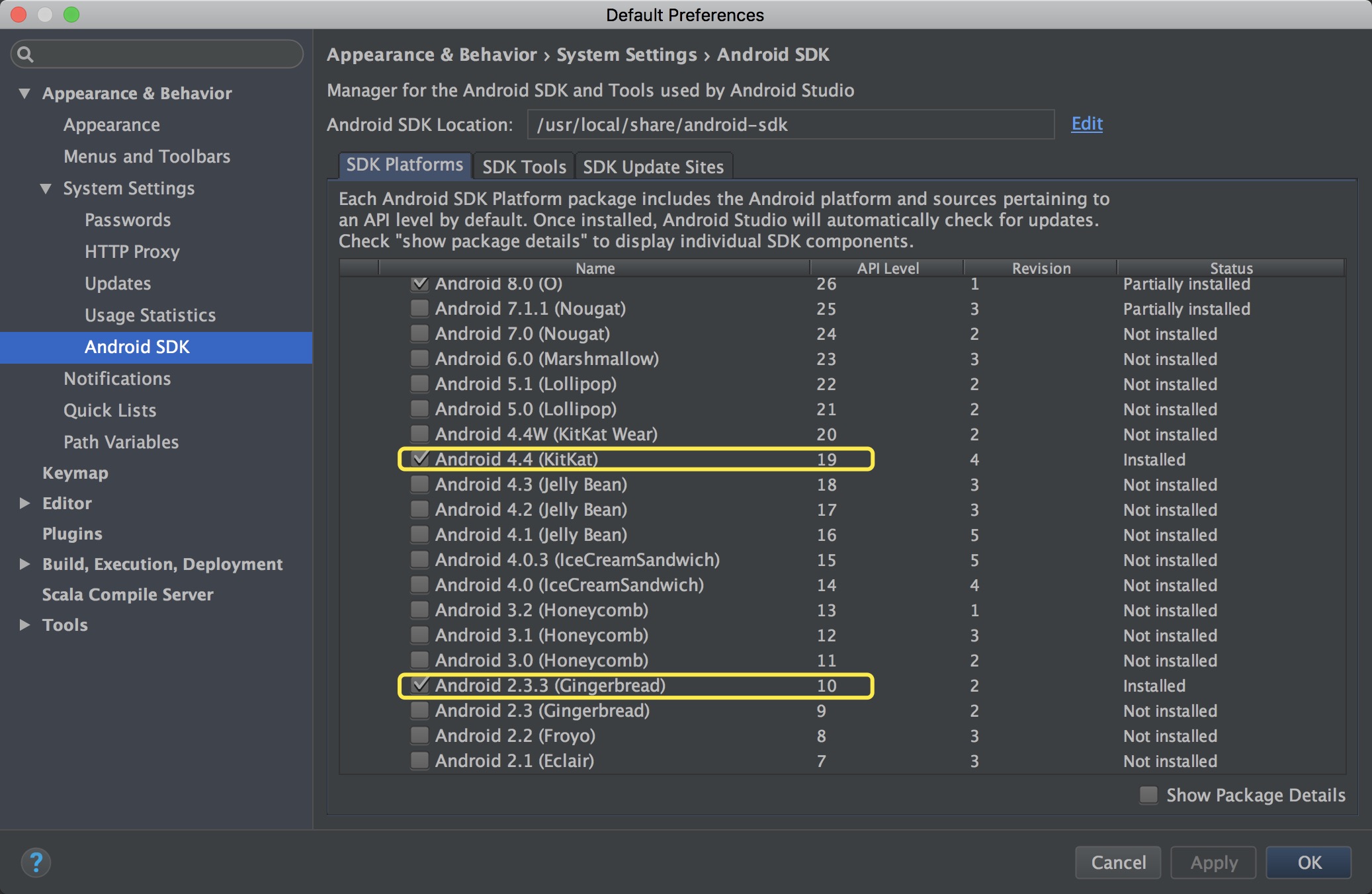Open Scala Compile Server settings

click(x=128, y=594)
